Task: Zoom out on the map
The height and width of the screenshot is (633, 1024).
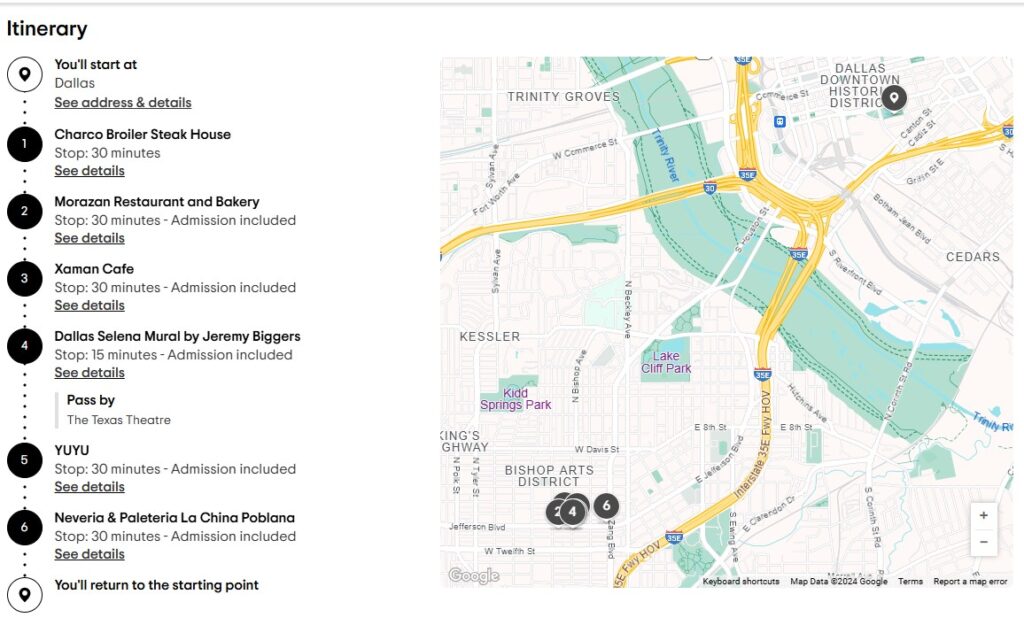Action: [x=984, y=542]
